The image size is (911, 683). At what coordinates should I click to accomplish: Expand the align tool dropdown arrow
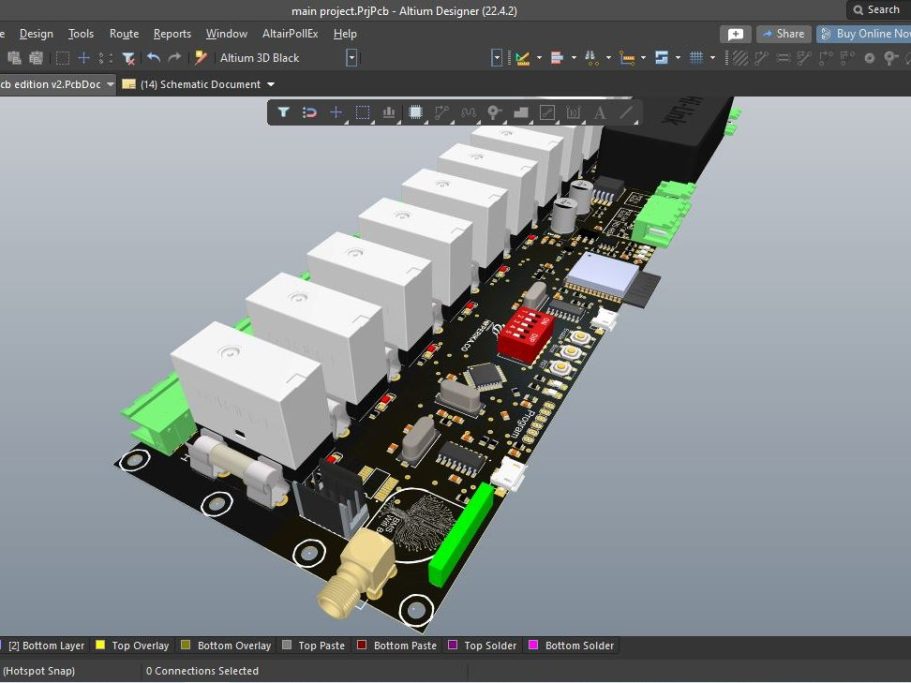click(x=574, y=58)
